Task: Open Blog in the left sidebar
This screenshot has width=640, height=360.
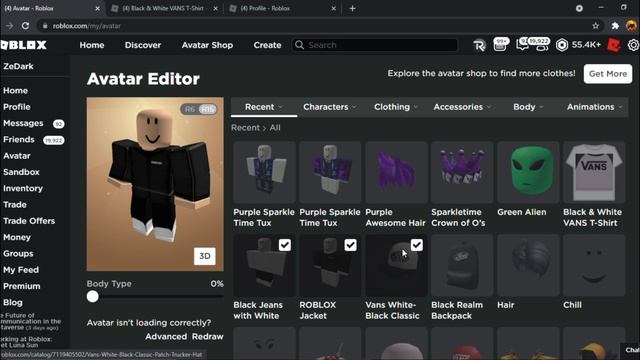Action: click(13, 302)
